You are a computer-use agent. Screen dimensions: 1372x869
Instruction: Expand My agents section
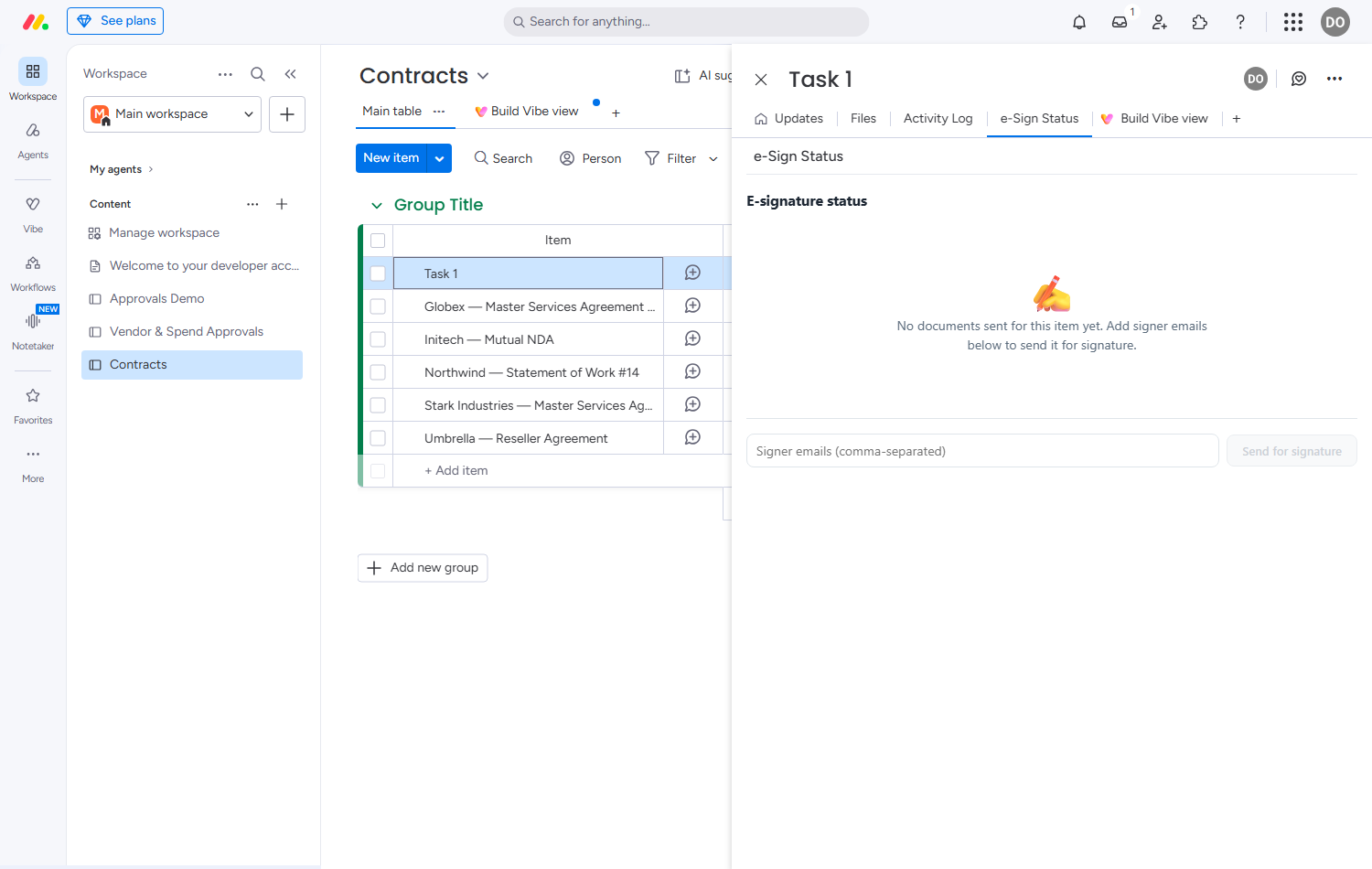coord(122,169)
